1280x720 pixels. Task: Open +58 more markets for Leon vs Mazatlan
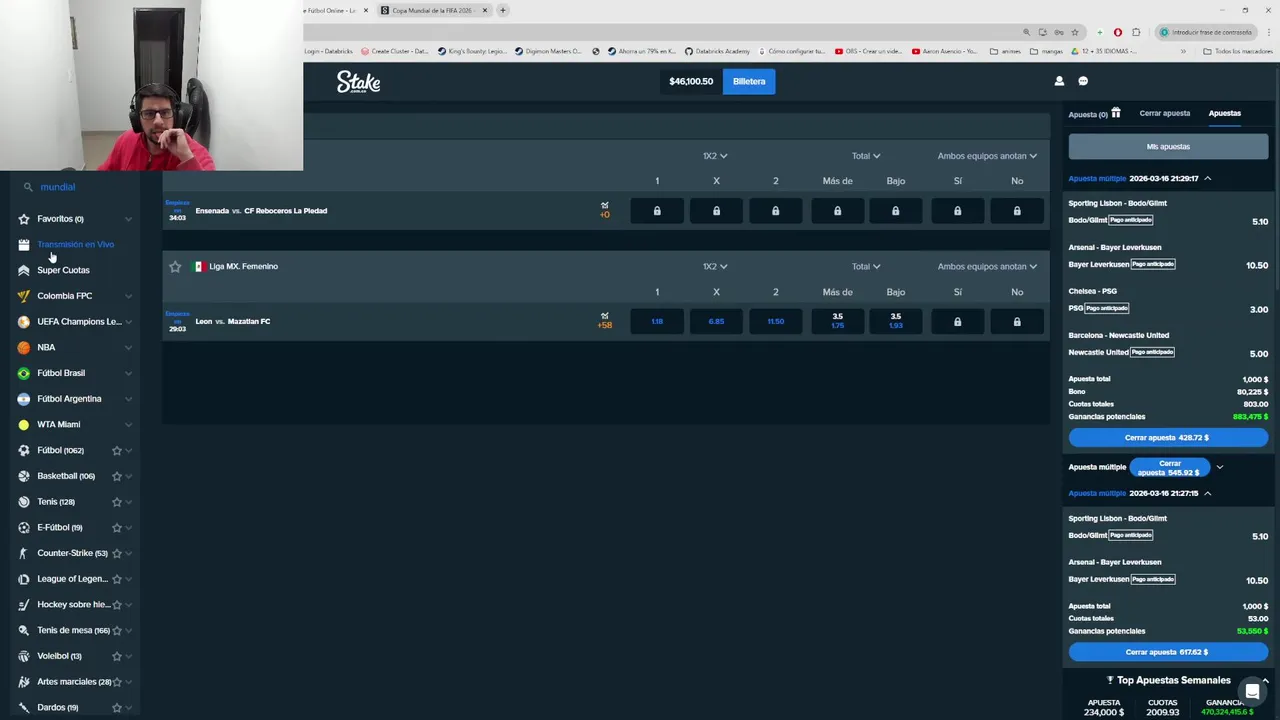pos(604,321)
